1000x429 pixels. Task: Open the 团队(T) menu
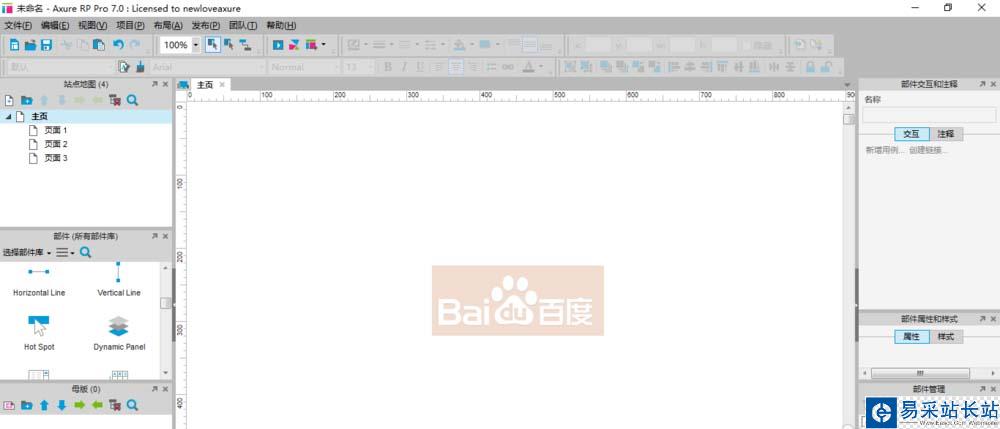(x=243, y=25)
